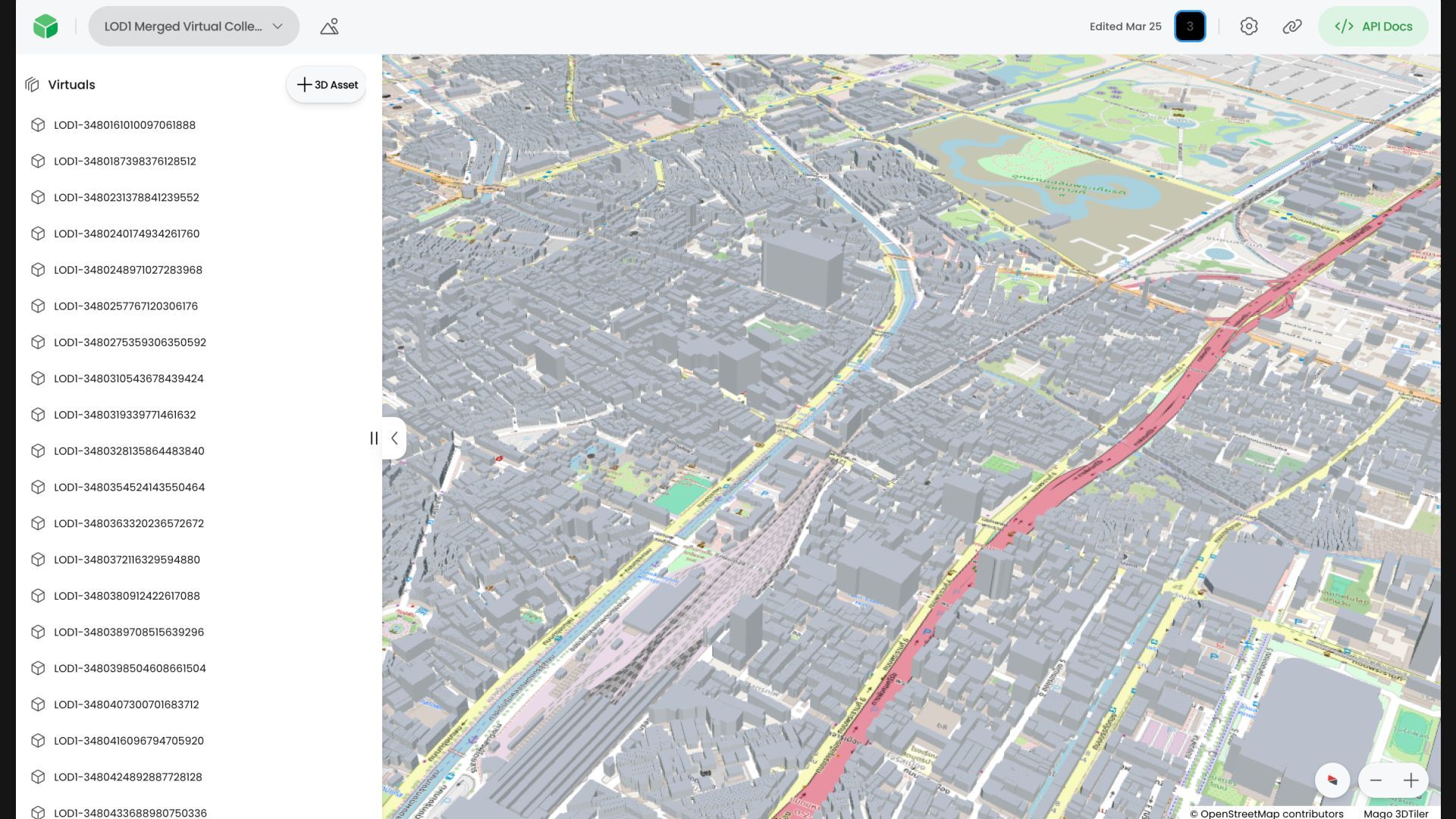Select LOD1-3480231378841239552 asset item
Image resolution: width=1456 pixels, height=819 pixels.
[x=126, y=197]
